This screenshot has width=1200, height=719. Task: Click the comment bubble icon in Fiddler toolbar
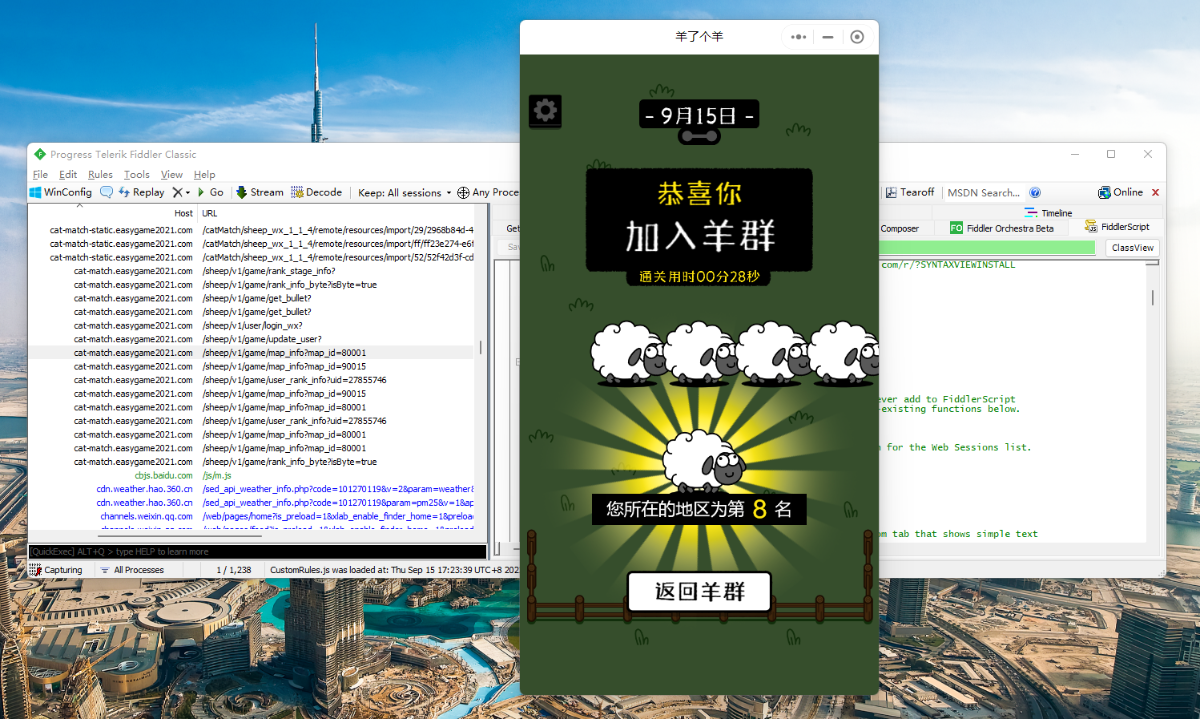[106, 192]
